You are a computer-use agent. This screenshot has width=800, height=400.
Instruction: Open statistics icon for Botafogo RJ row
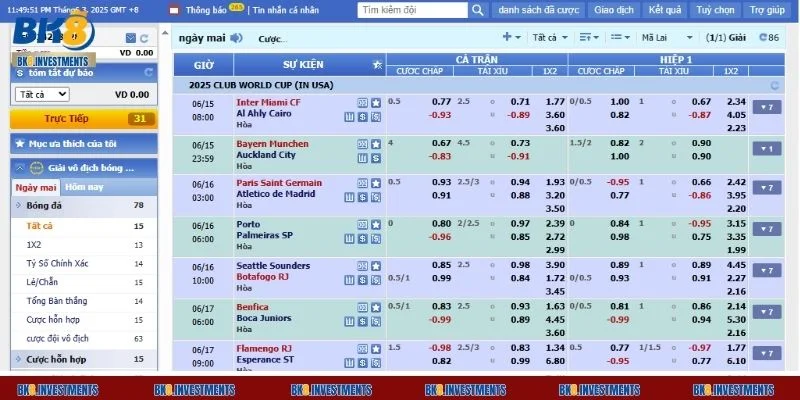tap(349, 280)
